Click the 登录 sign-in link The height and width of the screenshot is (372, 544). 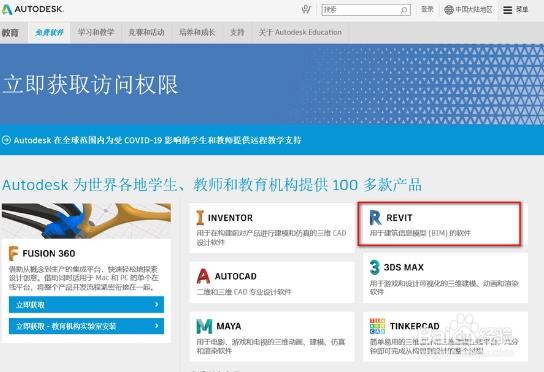pyautogui.click(x=427, y=9)
